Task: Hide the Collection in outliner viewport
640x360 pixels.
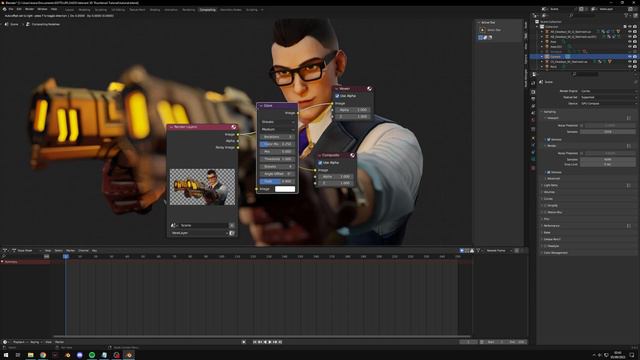Action: coord(629,27)
